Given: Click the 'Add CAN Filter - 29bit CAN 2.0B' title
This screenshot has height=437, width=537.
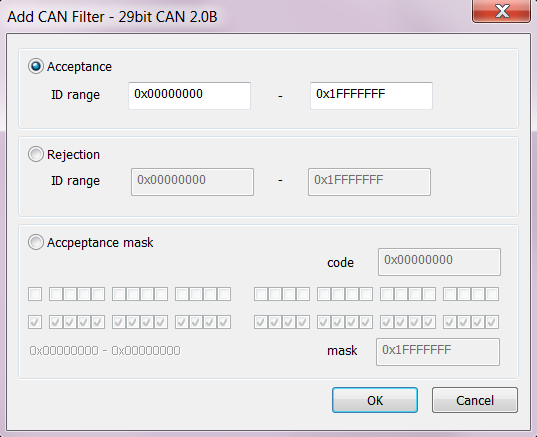Looking at the screenshot, I should click(x=112, y=17).
